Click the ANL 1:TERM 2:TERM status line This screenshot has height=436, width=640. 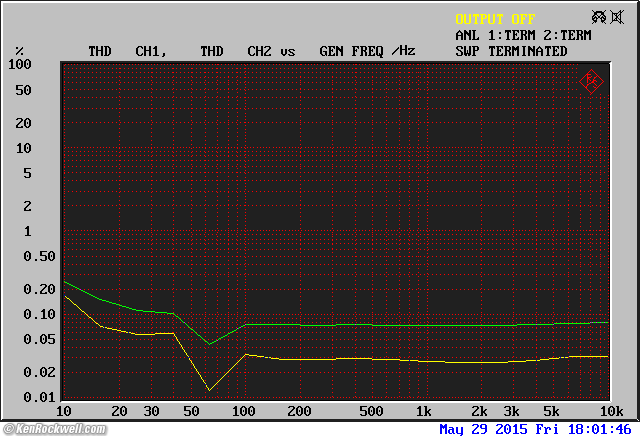(x=523, y=36)
